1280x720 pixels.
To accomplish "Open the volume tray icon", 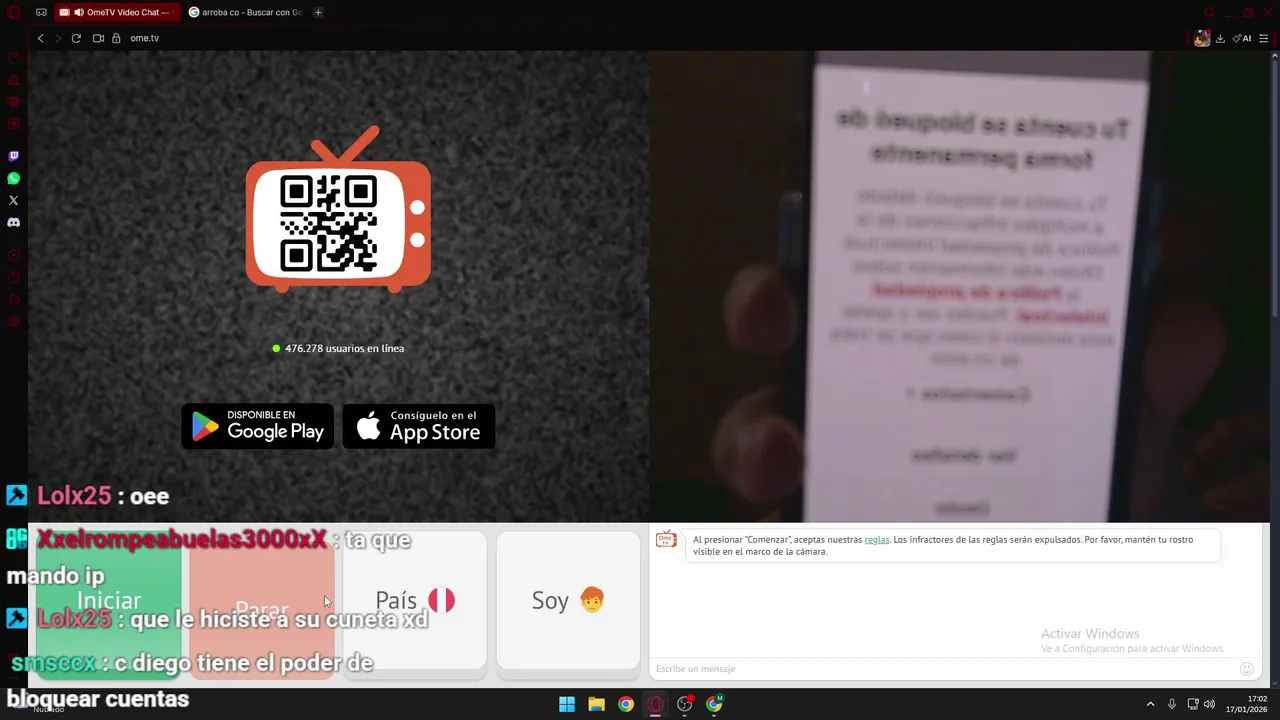I will click(1209, 704).
